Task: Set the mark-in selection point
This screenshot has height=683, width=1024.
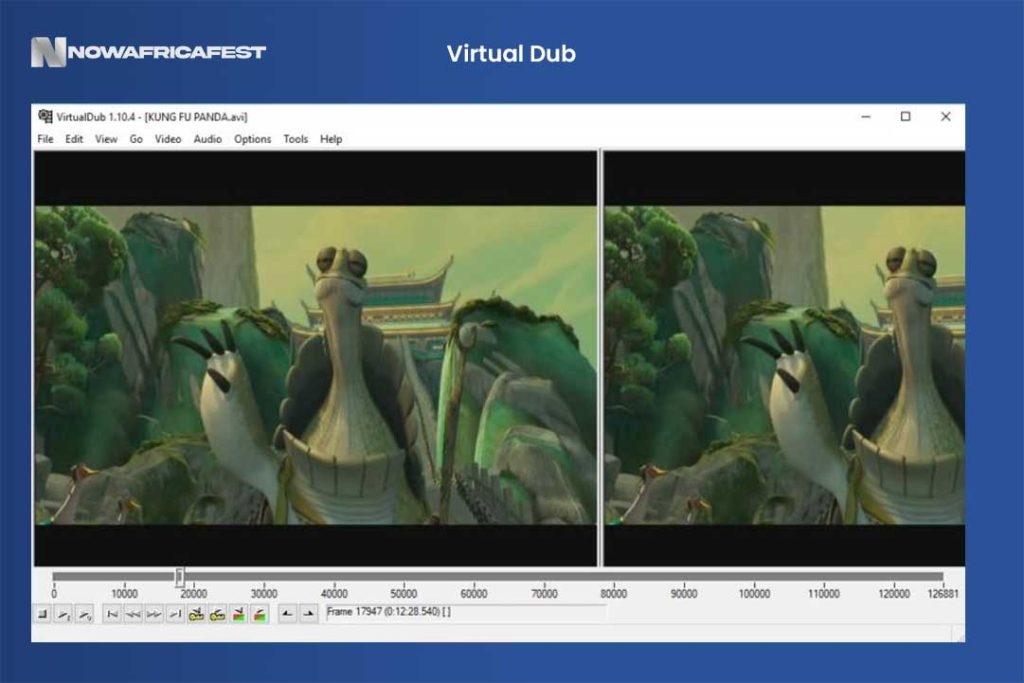Action: coord(287,614)
